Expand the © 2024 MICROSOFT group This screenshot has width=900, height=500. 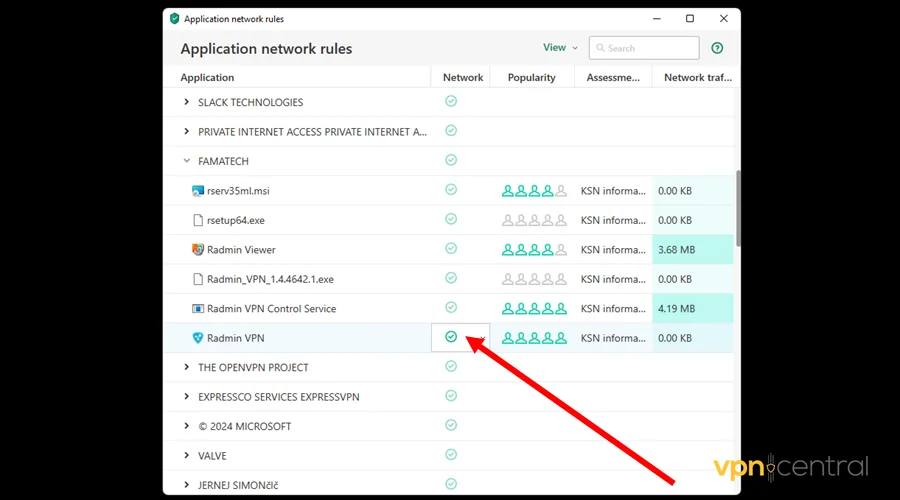point(187,426)
